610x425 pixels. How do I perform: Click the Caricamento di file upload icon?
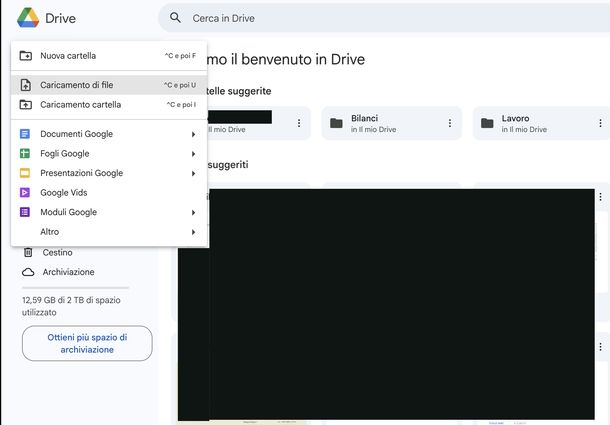[x=26, y=85]
